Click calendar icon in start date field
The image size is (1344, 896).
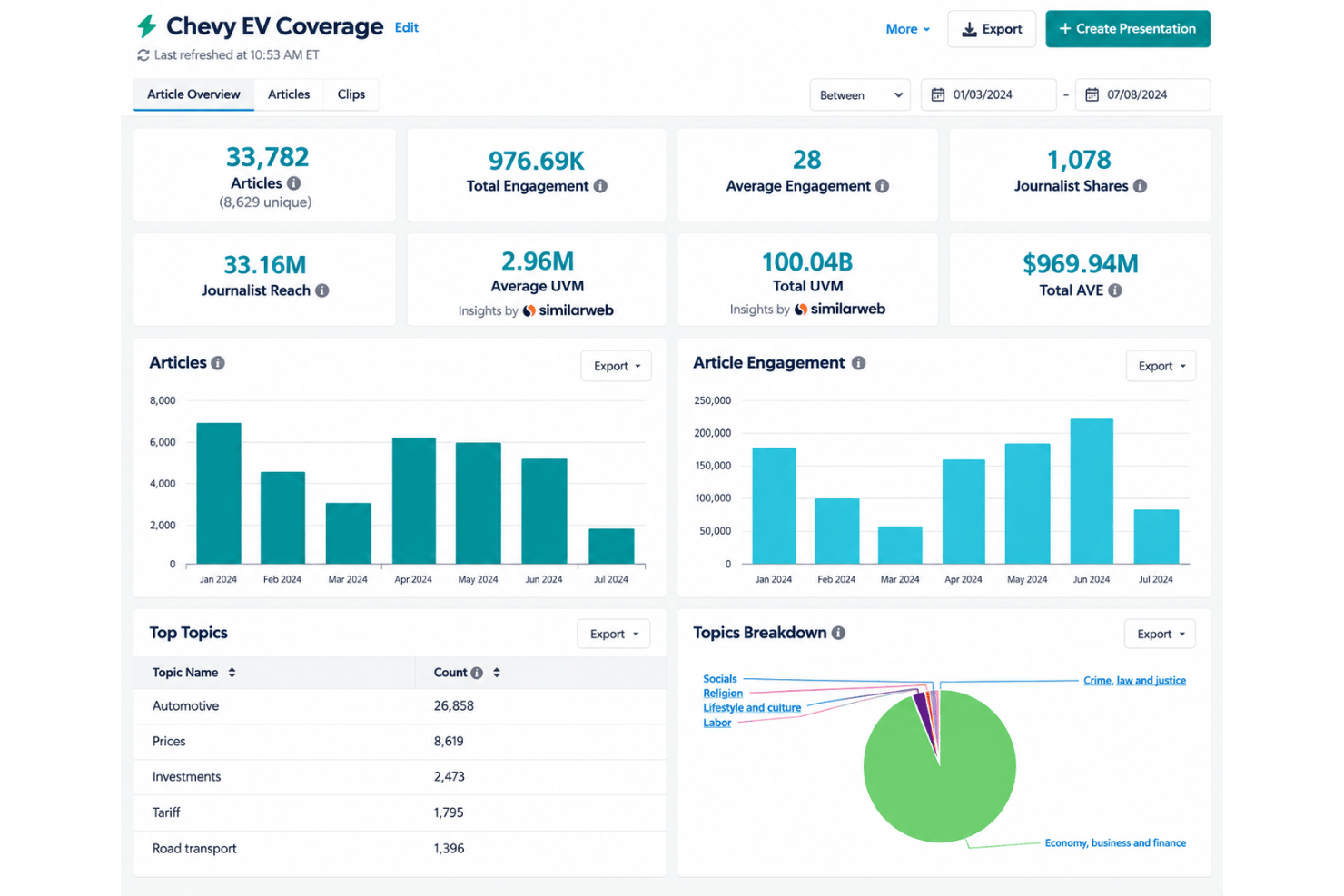click(x=938, y=94)
